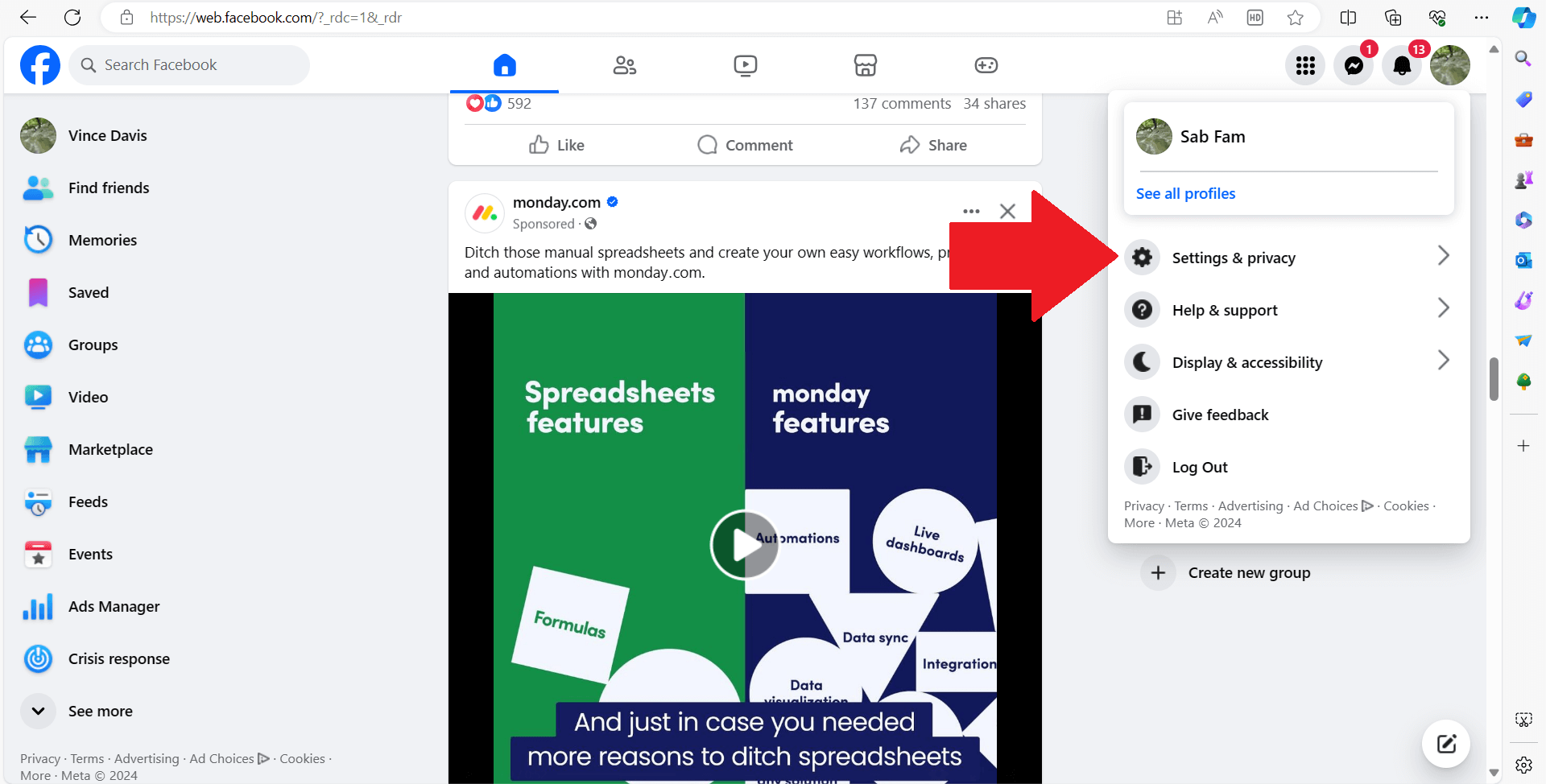Viewport: 1546px width, 784px height.
Task: Comment on the post
Action: [x=745, y=145]
